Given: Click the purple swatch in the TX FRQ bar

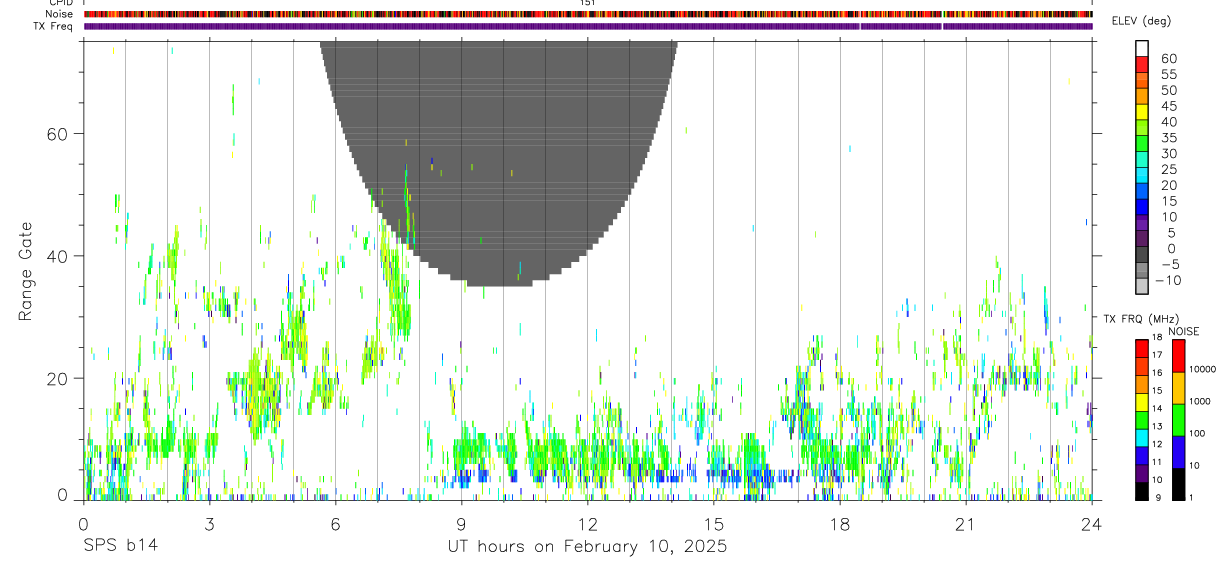Looking at the screenshot, I should (x=1141, y=473).
